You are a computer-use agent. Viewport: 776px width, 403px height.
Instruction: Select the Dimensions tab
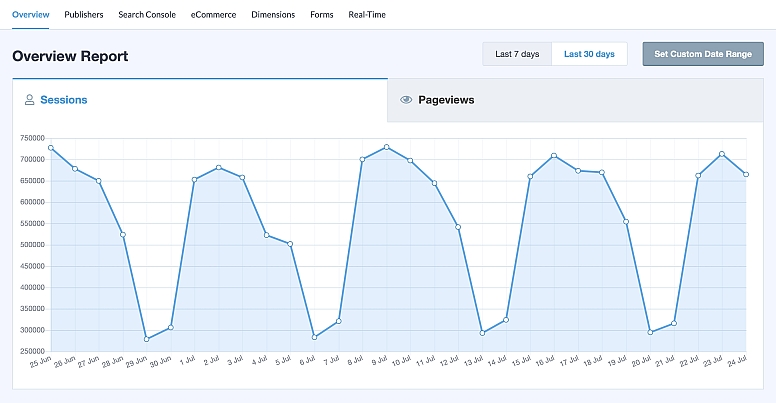pos(273,15)
